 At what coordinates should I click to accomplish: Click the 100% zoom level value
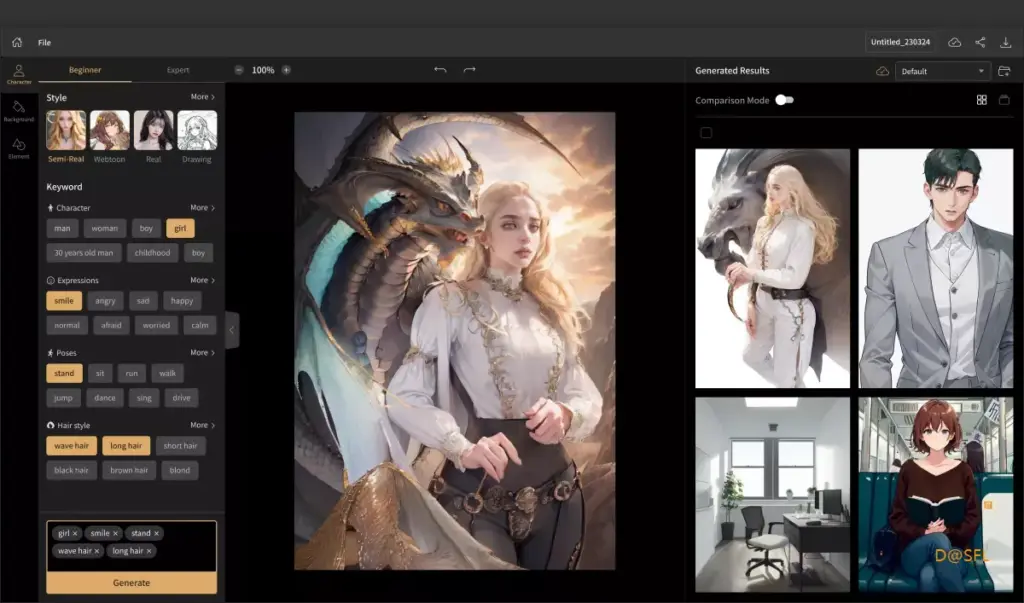[263, 70]
